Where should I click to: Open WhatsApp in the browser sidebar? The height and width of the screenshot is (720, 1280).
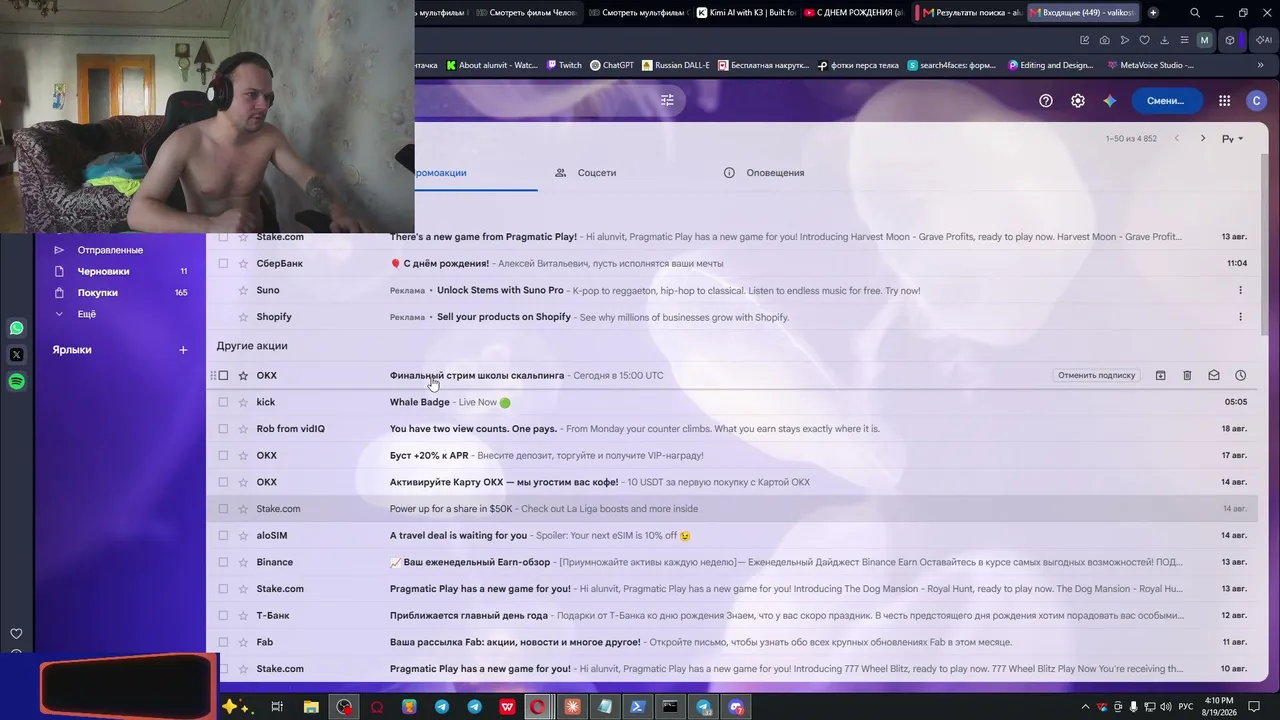[x=16, y=328]
